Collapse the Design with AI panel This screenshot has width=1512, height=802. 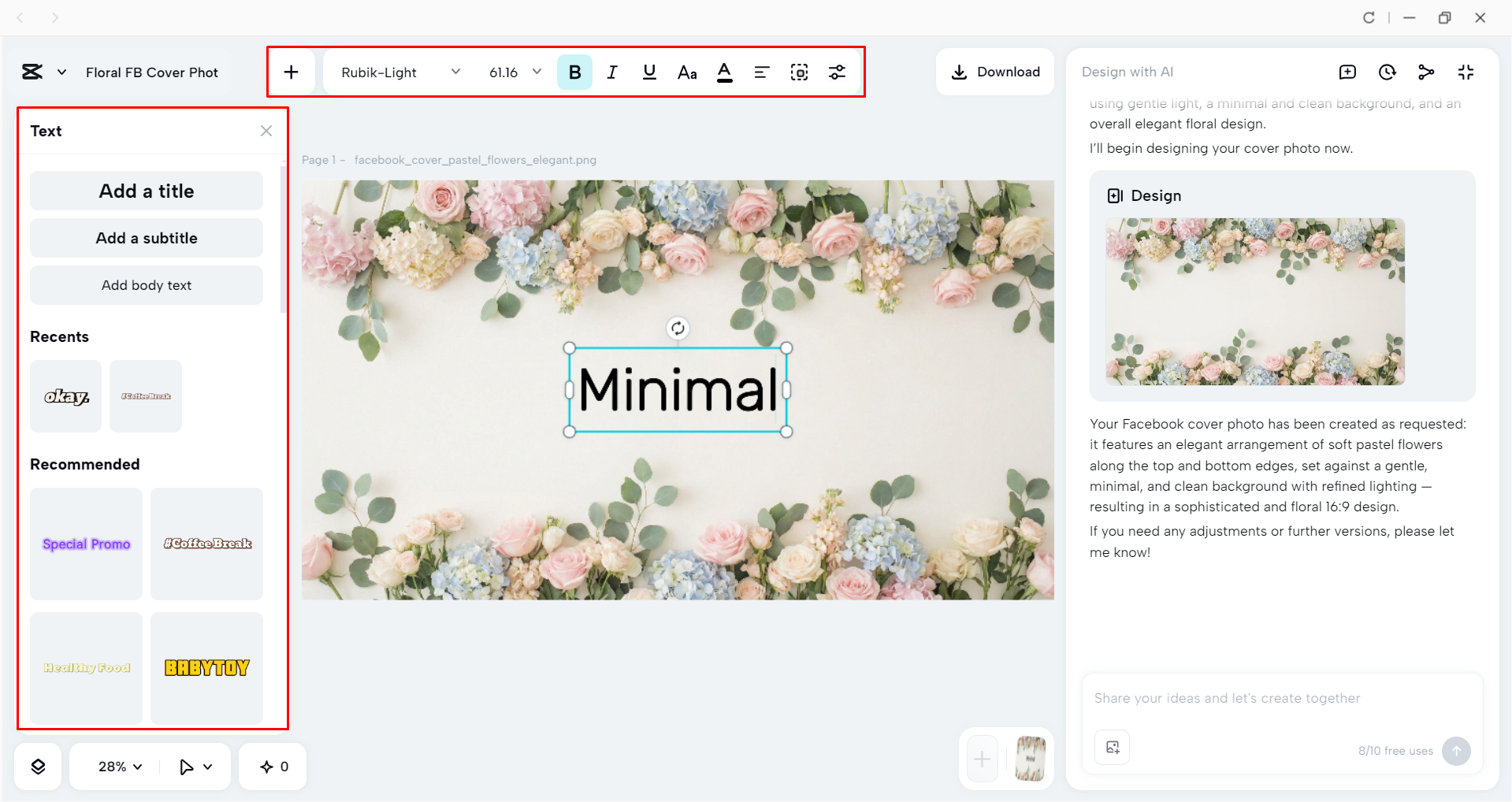coord(1466,72)
